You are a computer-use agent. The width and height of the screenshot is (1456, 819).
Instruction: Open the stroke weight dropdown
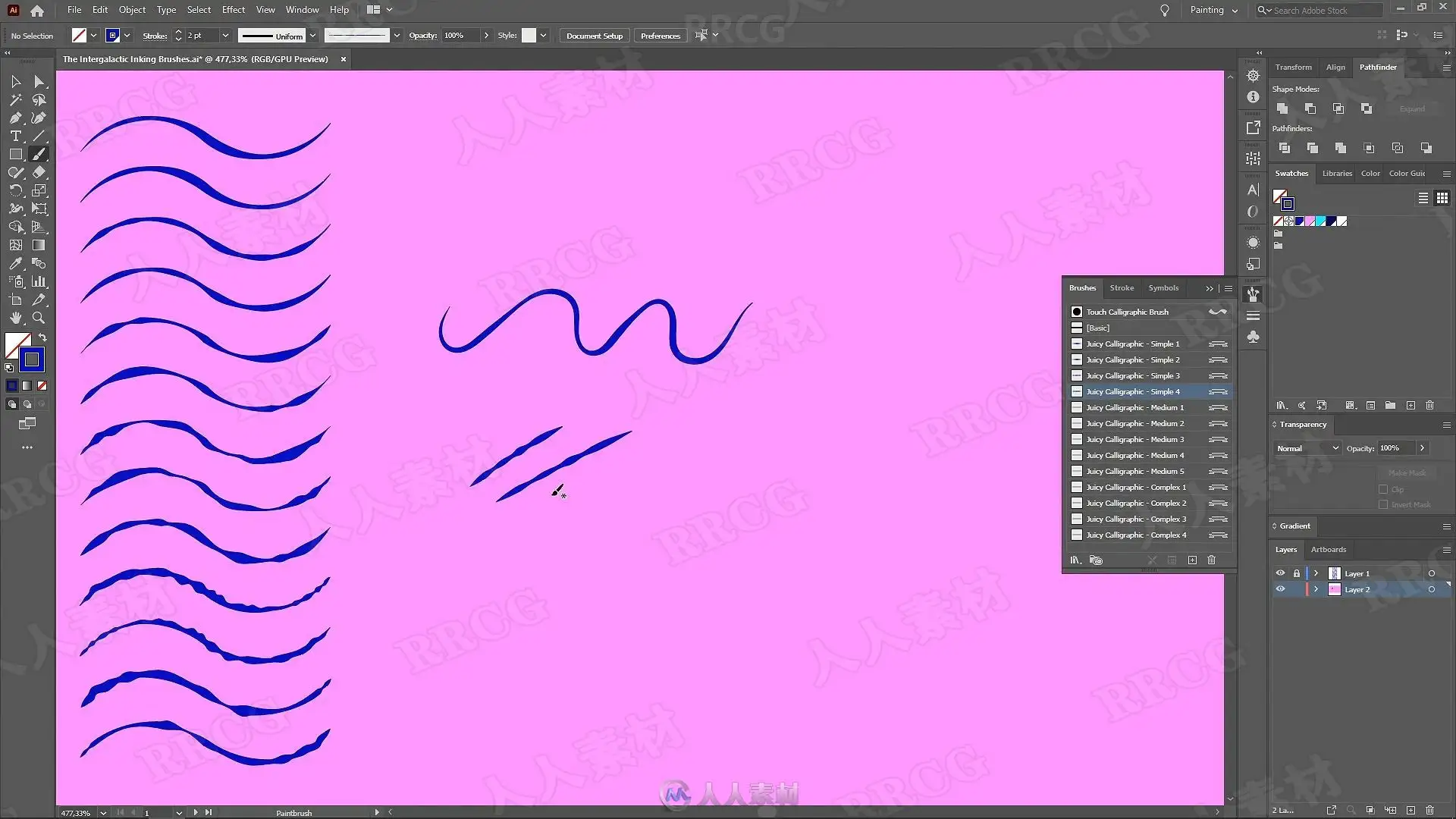[225, 36]
